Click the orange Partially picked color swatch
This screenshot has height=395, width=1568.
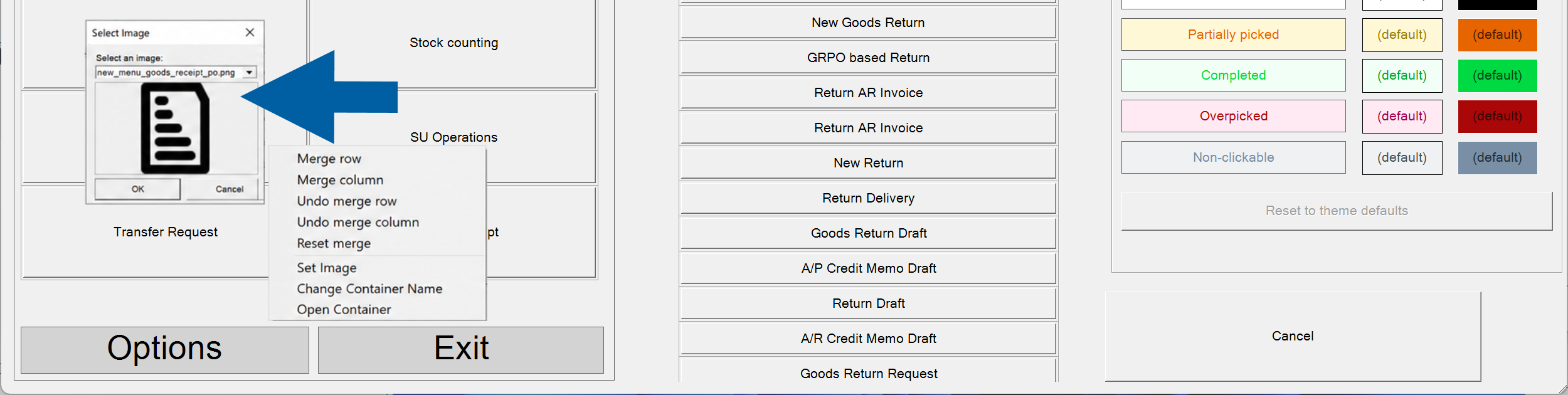pyautogui.click(x=1497, y=34)
